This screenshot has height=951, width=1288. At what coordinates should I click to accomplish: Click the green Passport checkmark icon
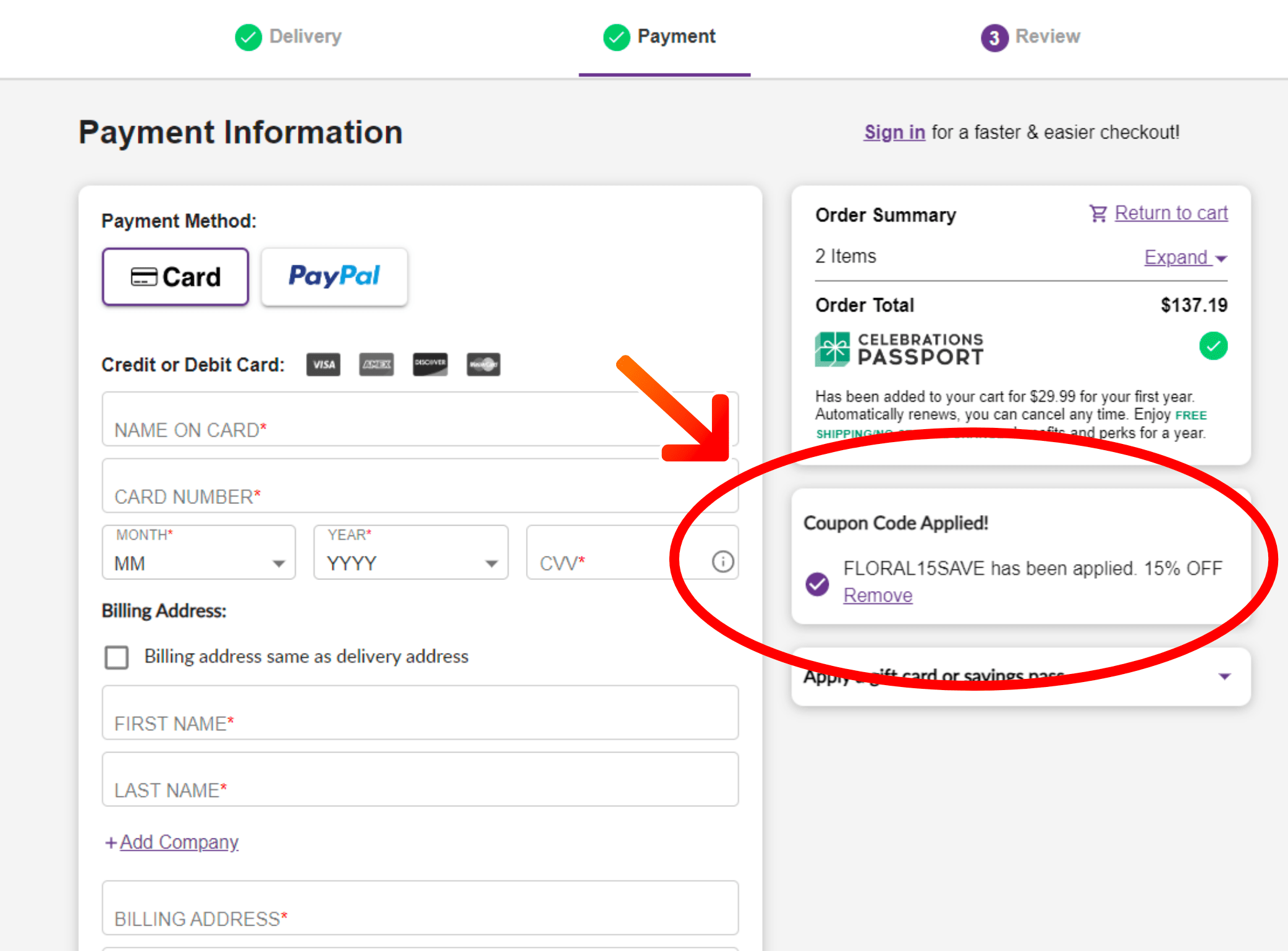(x=1213, y=346)
